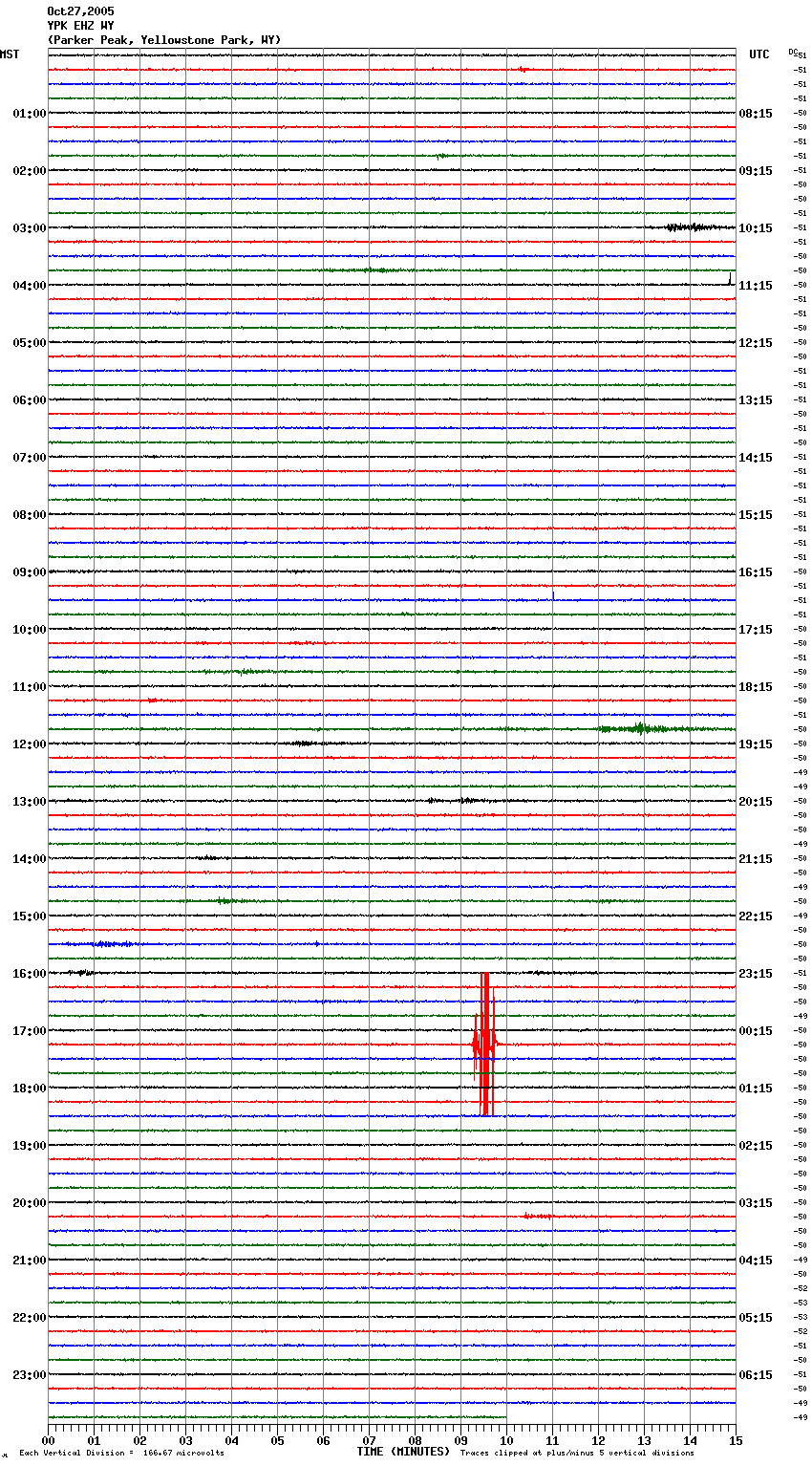The width and height of the screenshot is (812, 1466).
Task: Click the 18:15 UTC time label
Action: click(756, 687)
